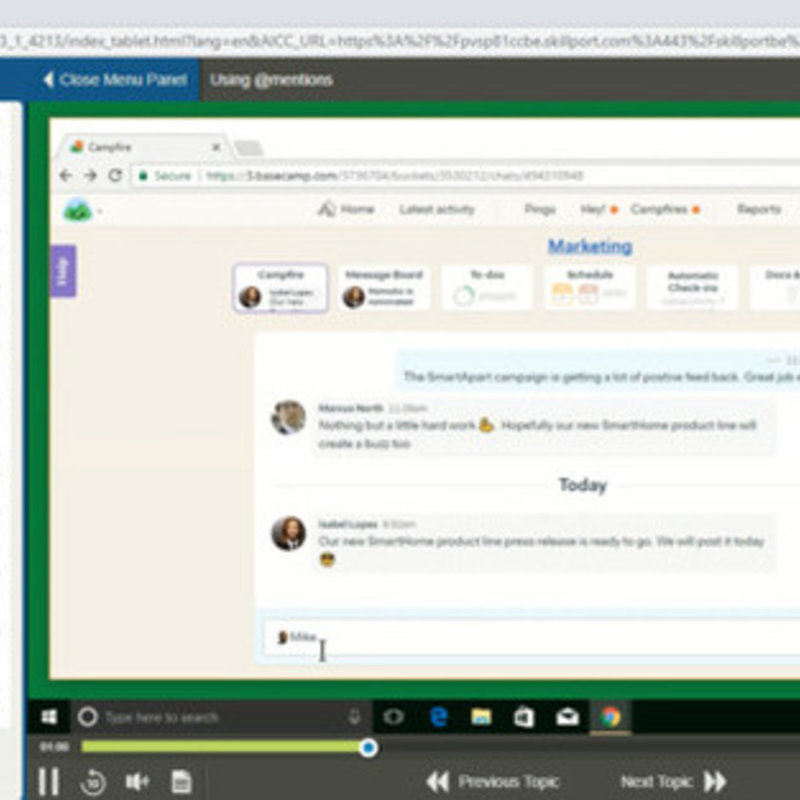This screenshot has width=800, height=800.
Task: Open the Campfire tool card
Action: [x=281, y=288]
